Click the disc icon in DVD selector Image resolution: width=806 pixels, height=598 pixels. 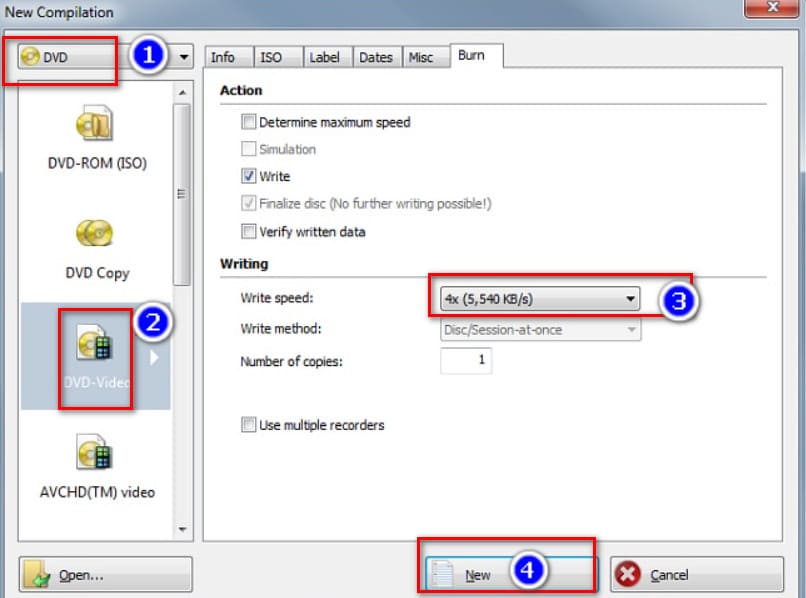tap(30, 57)
